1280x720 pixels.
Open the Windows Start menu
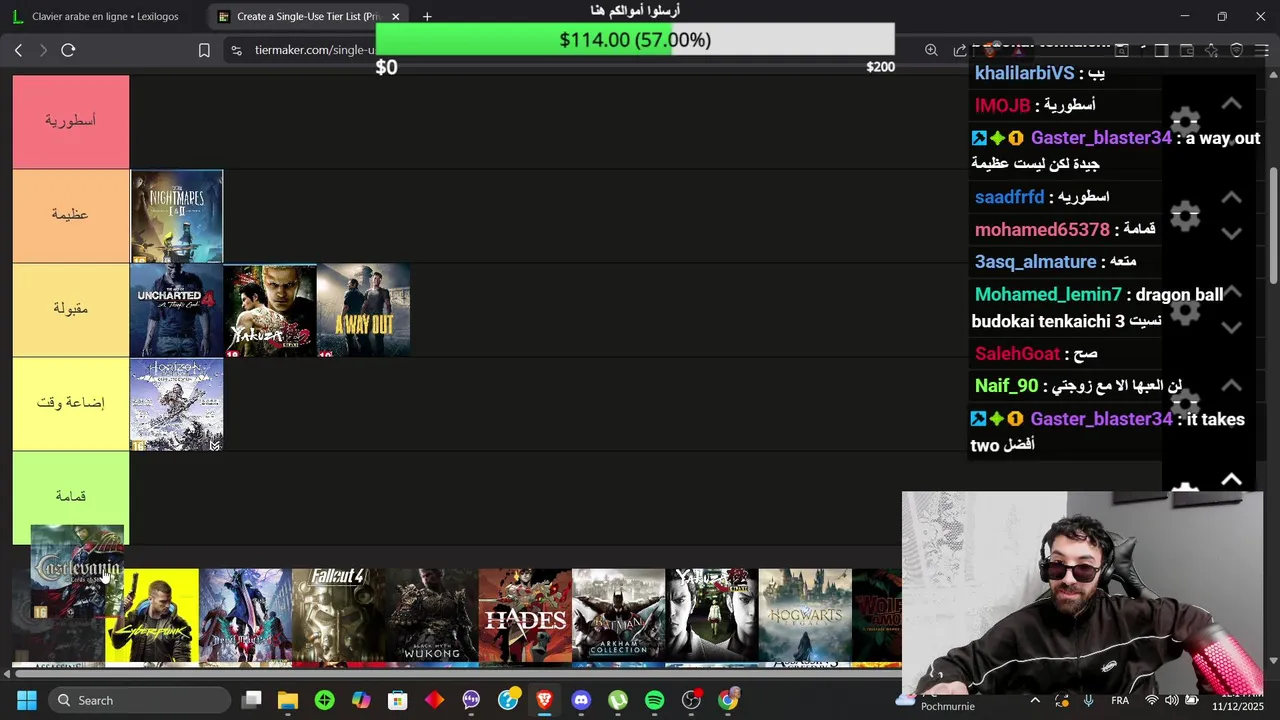[x=27, y=700]
